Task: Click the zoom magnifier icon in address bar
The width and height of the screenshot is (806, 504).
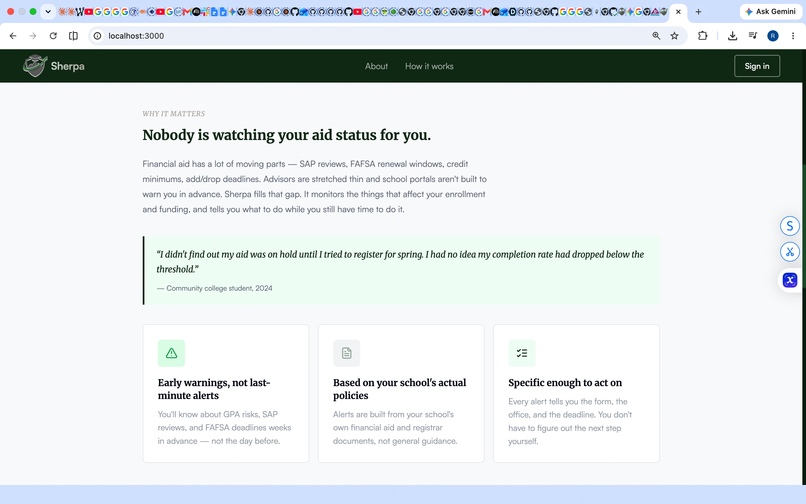Action: pos(656,36)
